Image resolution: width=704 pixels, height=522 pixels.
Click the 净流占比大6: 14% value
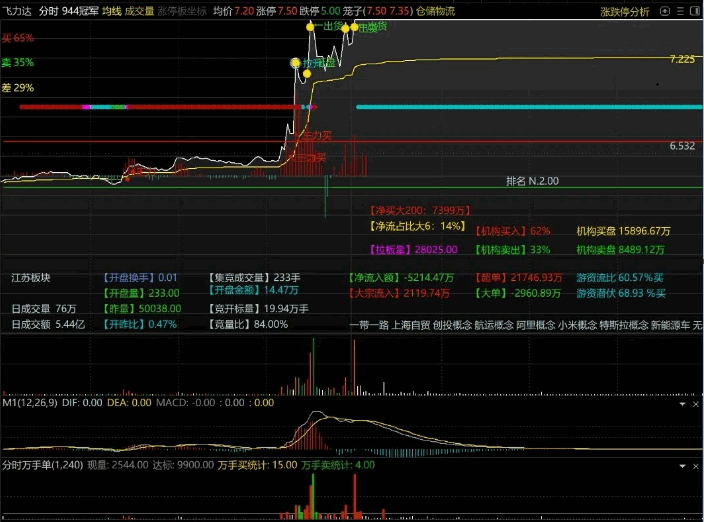(x=417, y=226)
